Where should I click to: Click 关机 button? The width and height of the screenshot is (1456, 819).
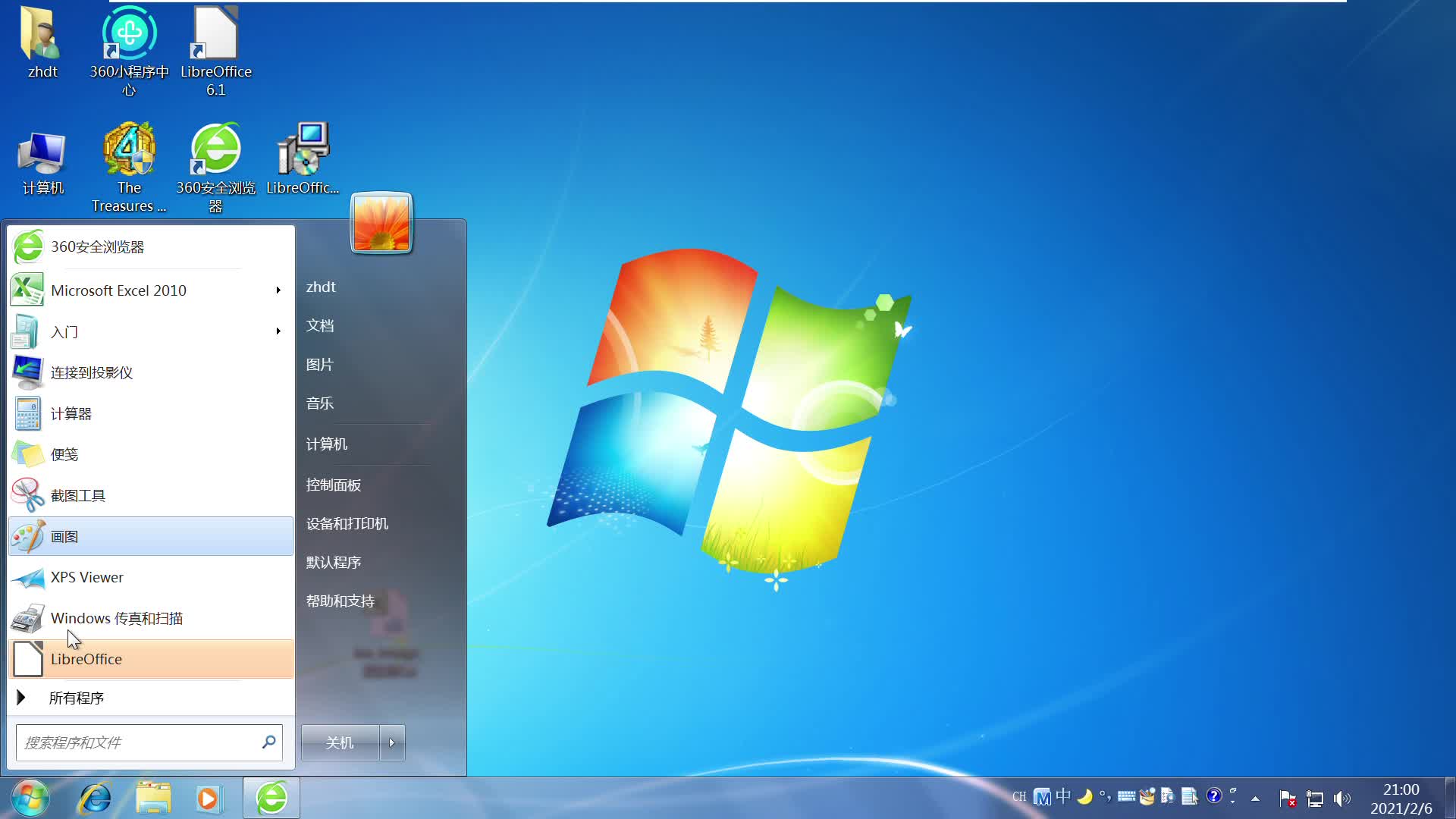(x=339, y=742)
